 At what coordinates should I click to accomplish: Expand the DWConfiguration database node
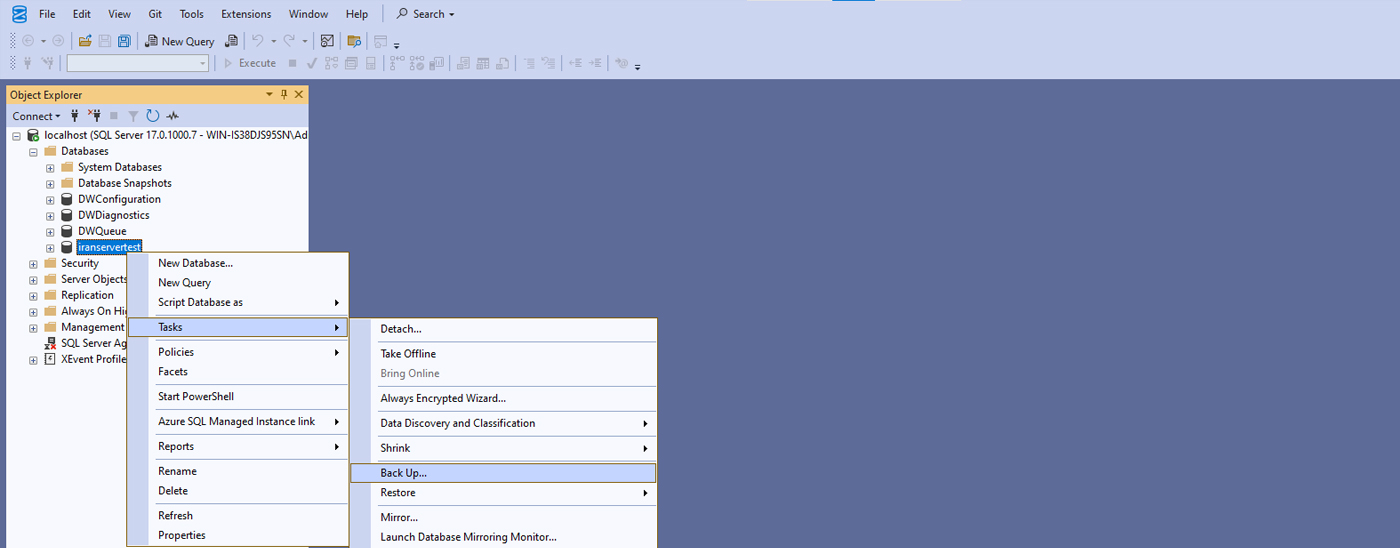(50, 200)
